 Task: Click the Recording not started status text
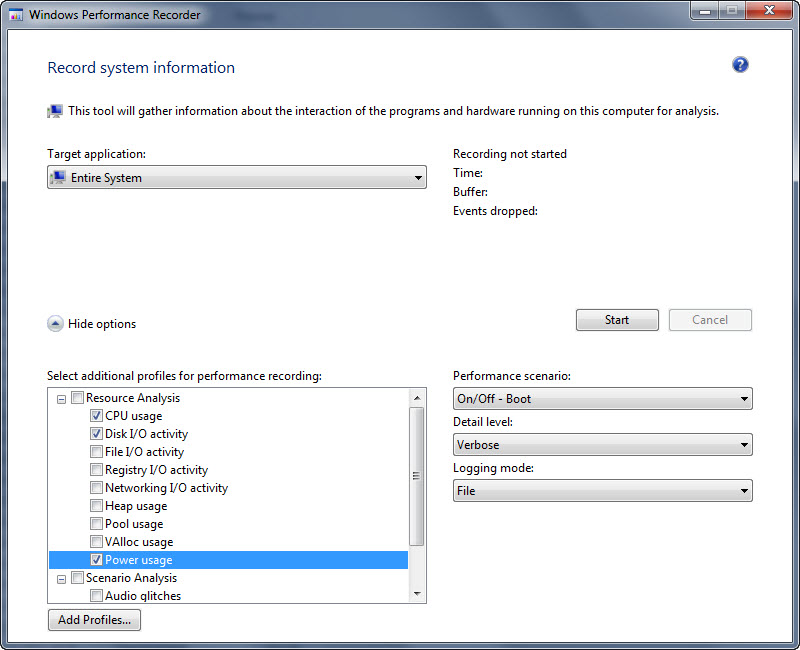pyautogui.click(x=510, y=154)
